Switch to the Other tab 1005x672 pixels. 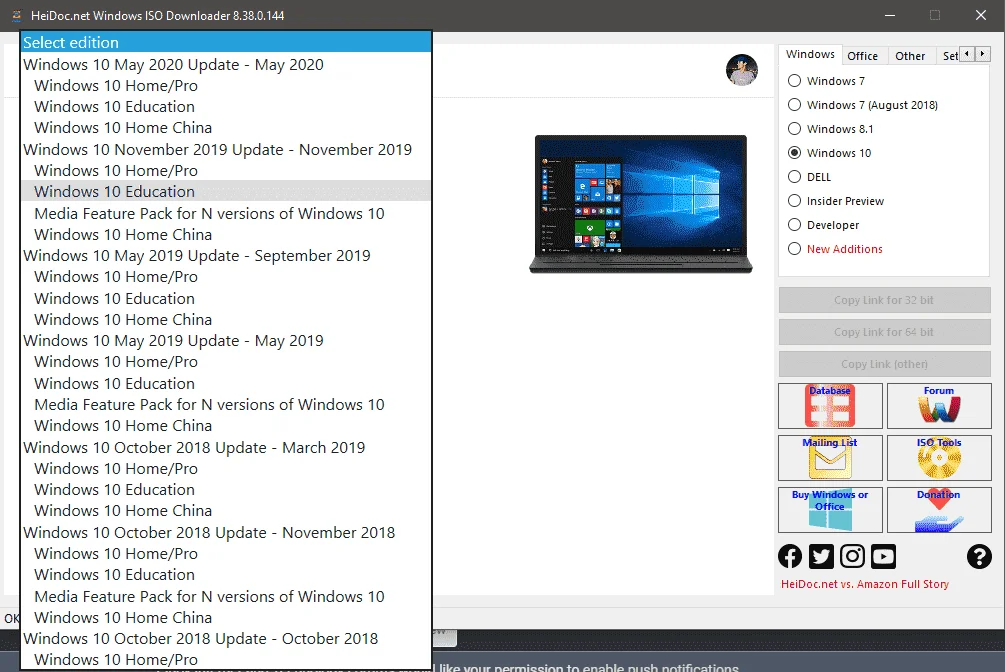pyautogui.click(x=910, y=56)
